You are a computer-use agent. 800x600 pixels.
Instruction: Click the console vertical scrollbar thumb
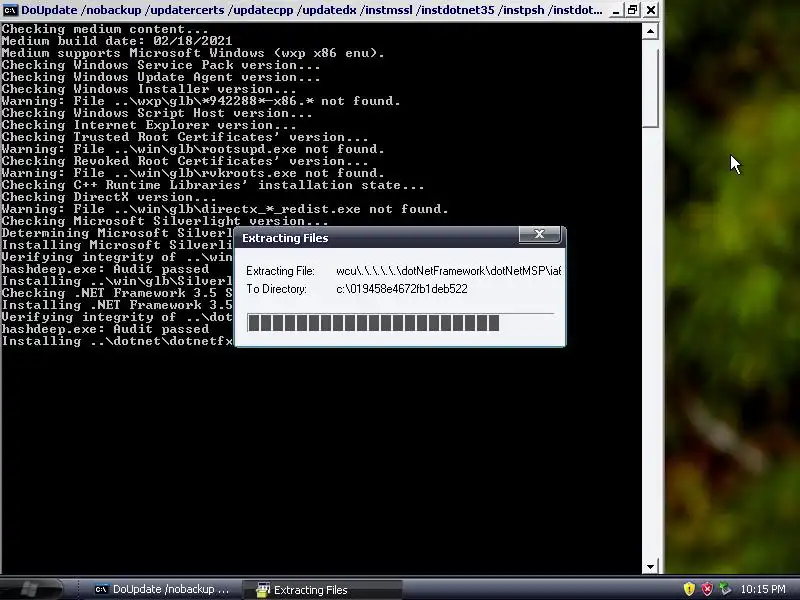650,88
